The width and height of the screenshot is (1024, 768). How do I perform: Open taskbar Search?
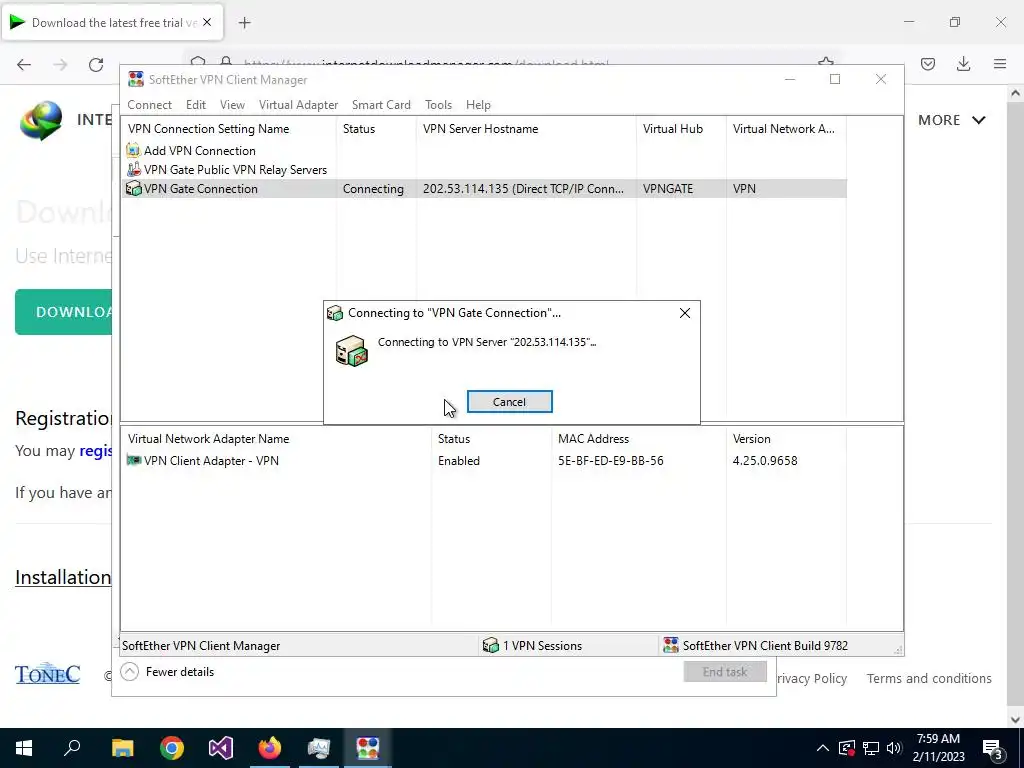coord(72,748)
